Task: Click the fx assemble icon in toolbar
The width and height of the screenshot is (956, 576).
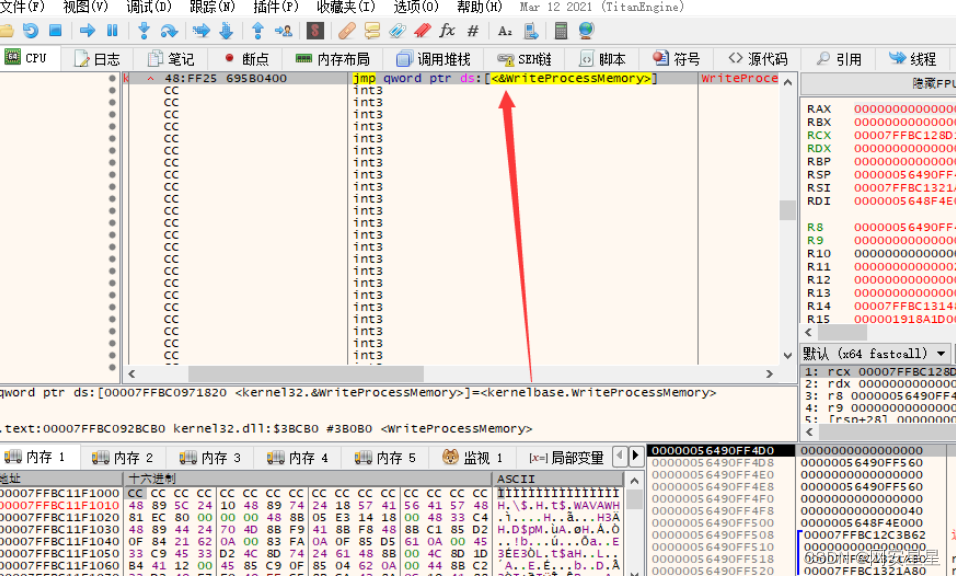Action: click(x=446, y=33)
